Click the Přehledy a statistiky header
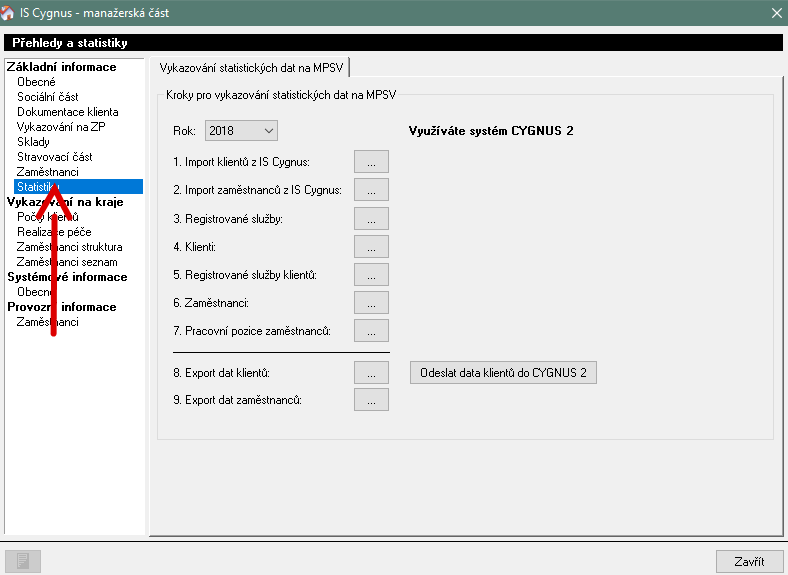This screenshot has height=575, width=788. click(70, 43)
